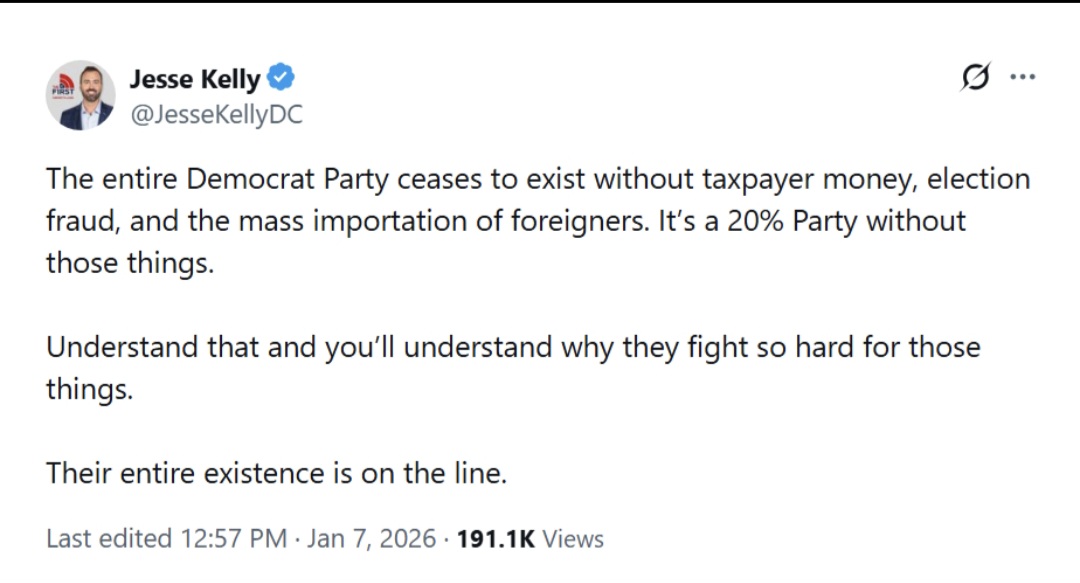Screen dimensions: 1080x583
Task: Click the Insurgency Wire logo on the avatar
Action: tap(63, 87)
